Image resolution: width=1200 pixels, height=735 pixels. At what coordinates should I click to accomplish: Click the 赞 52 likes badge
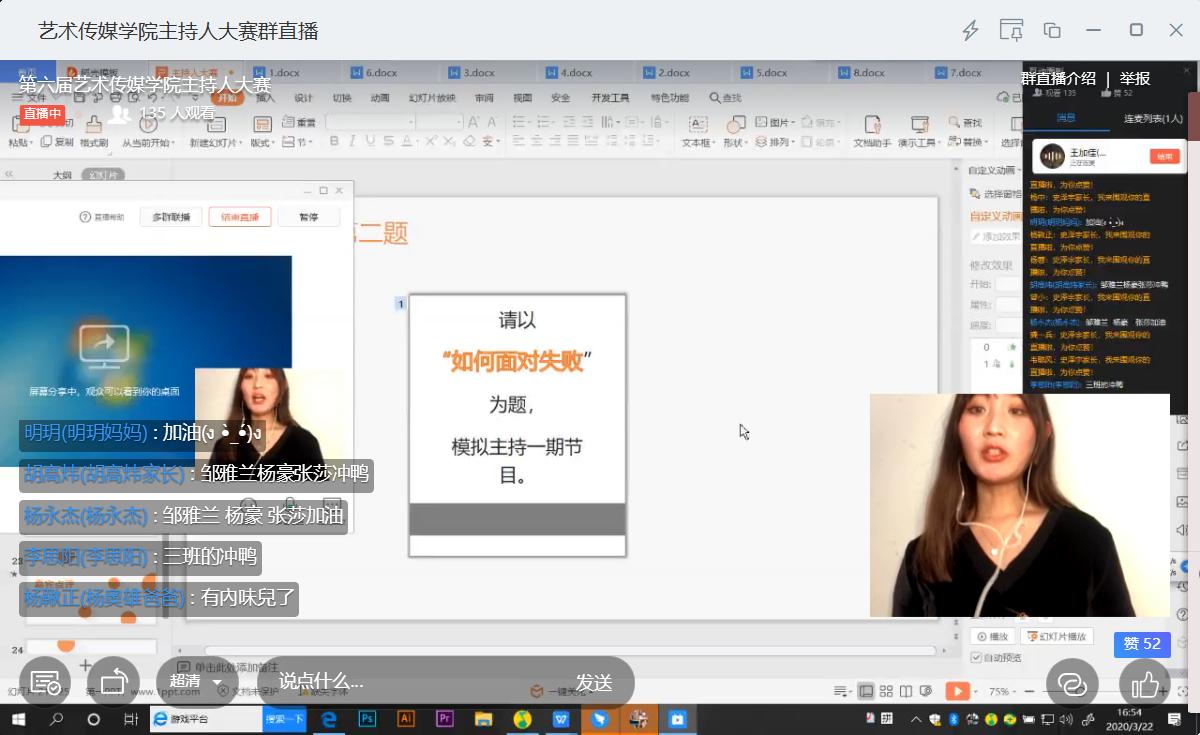point(1142,644)
